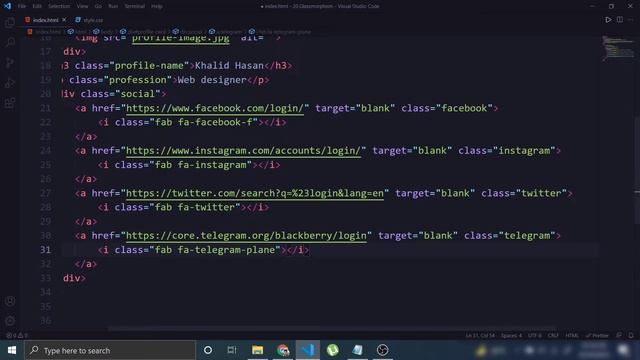
Task: Click the class="social" text on line 20
Action: click(120, 94)
